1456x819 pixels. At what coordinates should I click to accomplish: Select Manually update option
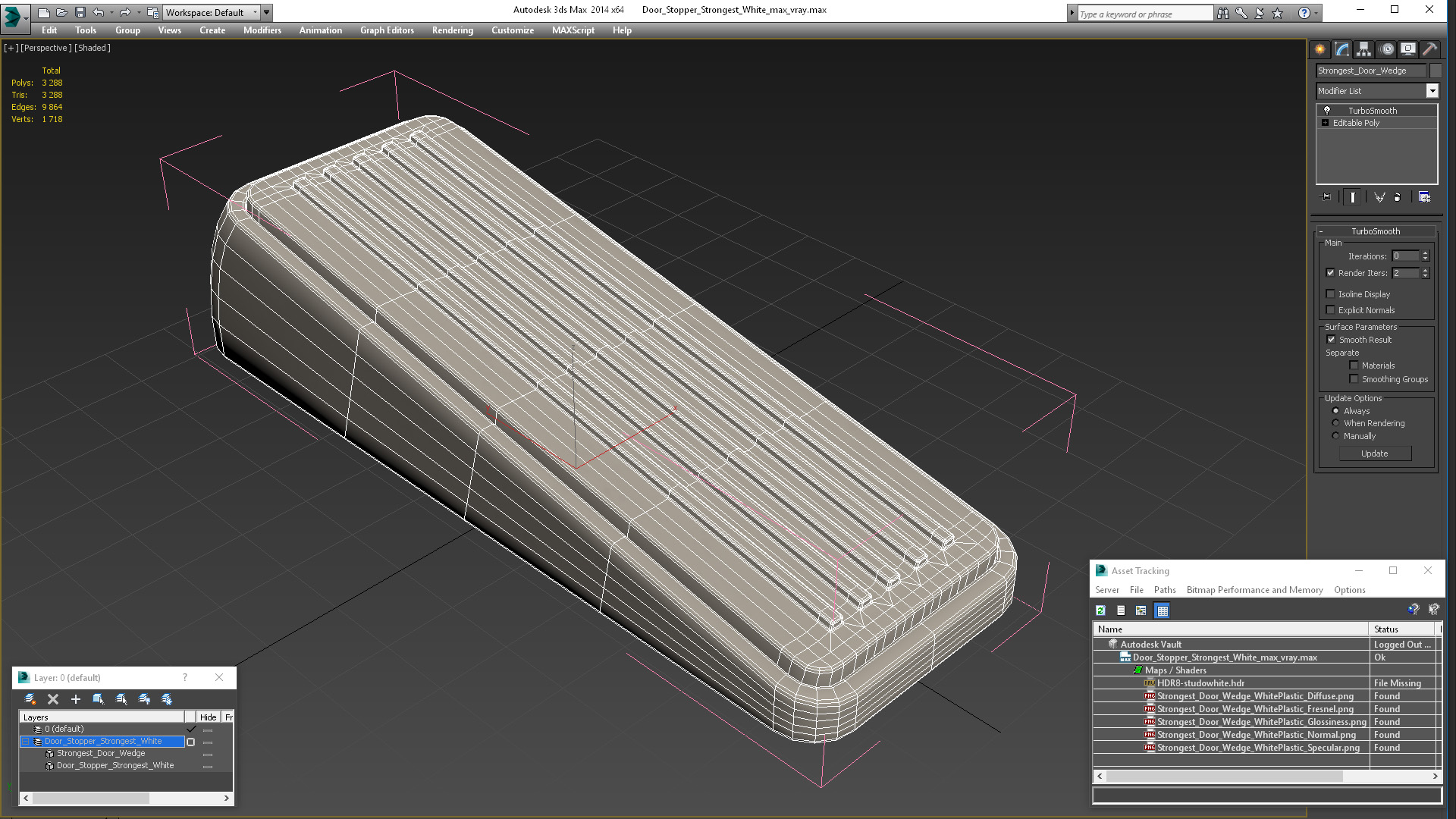(x=1335, y=436)
